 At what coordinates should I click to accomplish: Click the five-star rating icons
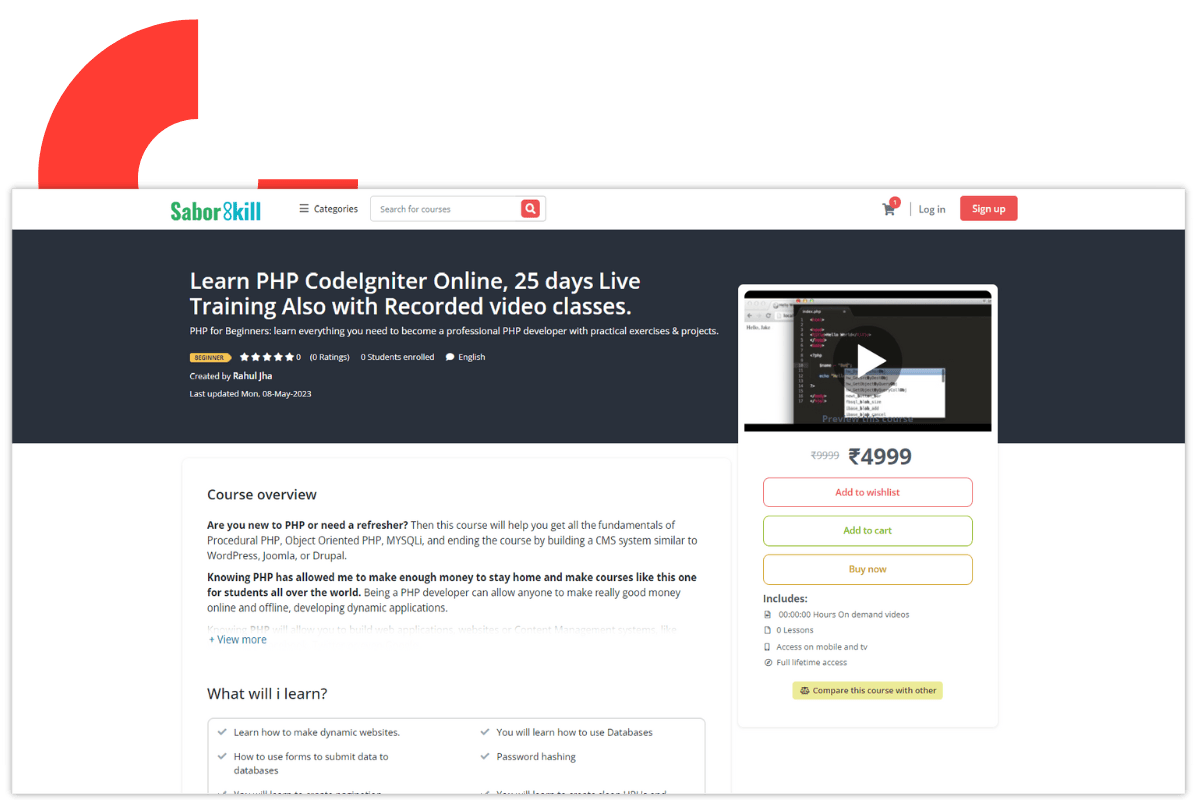pos(267,357)
